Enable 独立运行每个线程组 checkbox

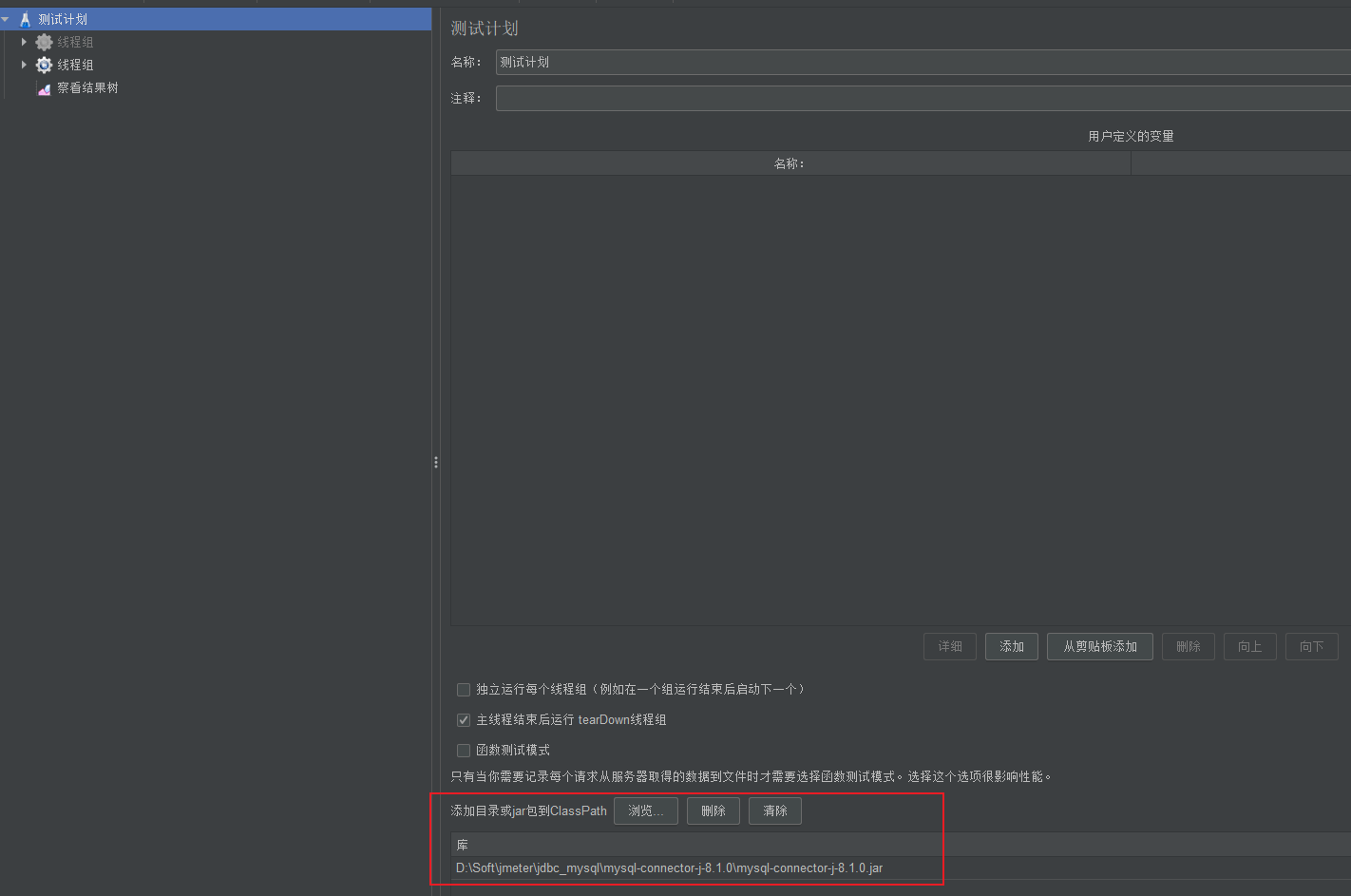(x=464, y=690)
